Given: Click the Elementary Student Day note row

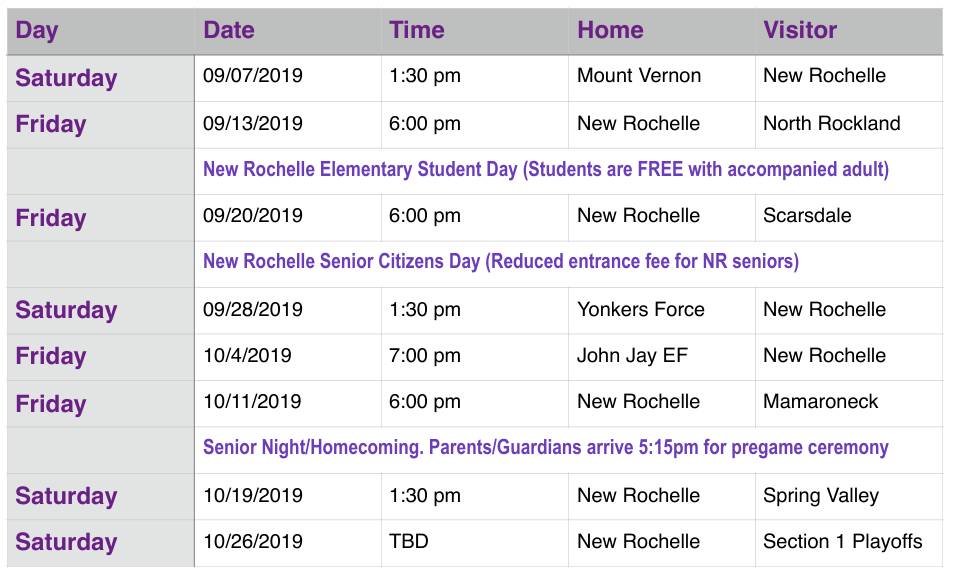Looking at the screenshot, I should click(x=568, y=172).
